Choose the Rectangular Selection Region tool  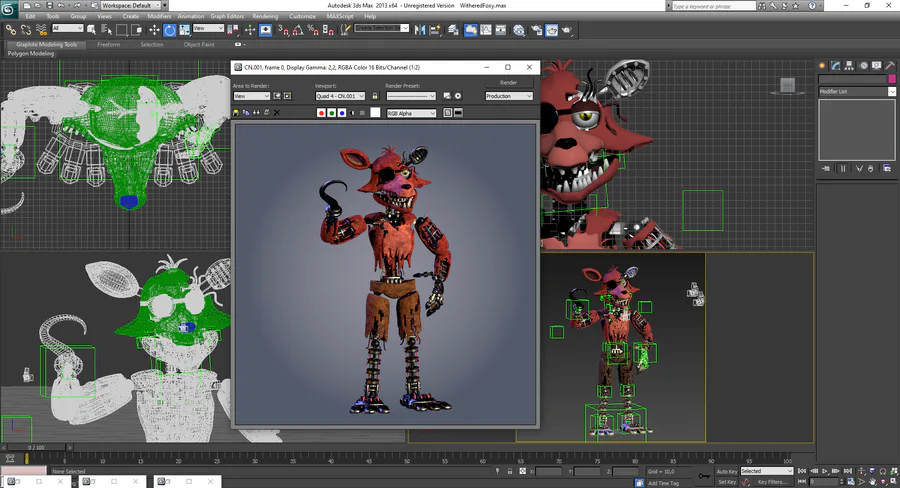point(122,30)
